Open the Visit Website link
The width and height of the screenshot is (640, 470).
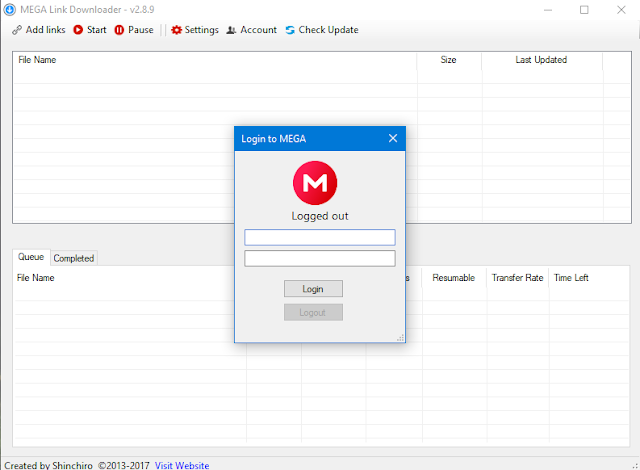click(x=182, y=466)
